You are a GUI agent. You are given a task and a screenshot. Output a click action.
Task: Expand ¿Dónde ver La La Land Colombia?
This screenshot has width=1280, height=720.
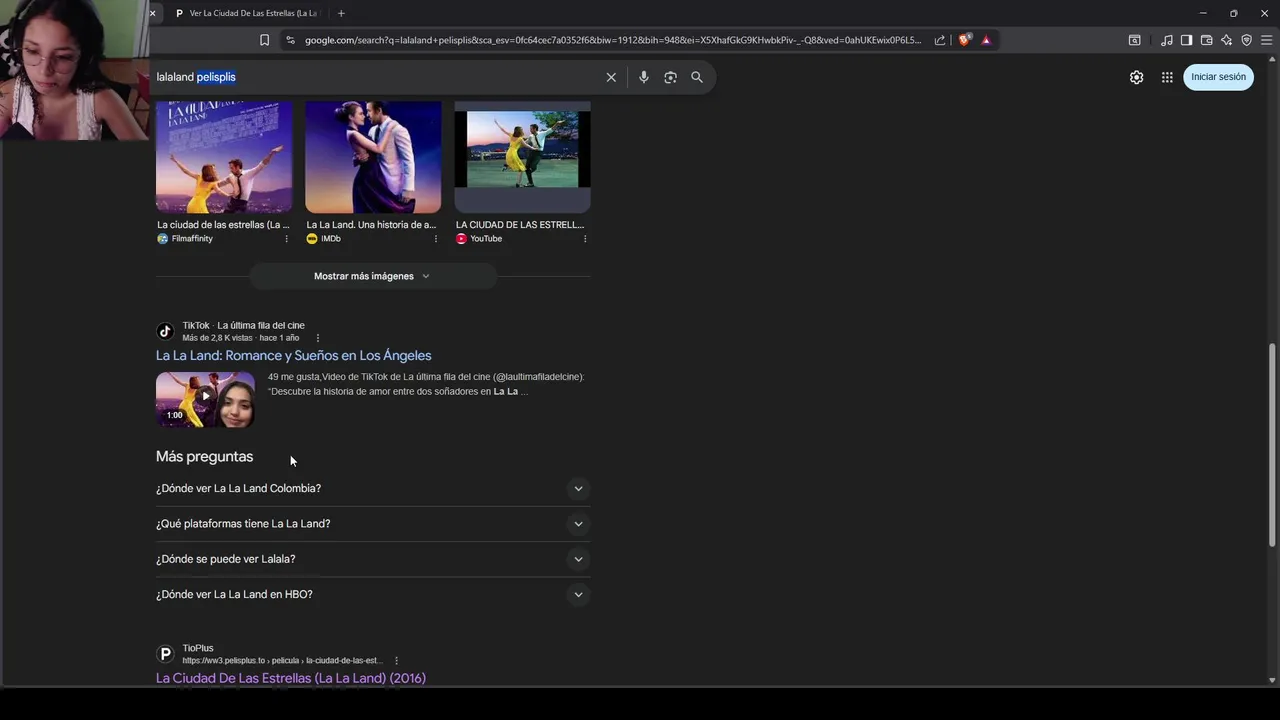coord(372,489)
